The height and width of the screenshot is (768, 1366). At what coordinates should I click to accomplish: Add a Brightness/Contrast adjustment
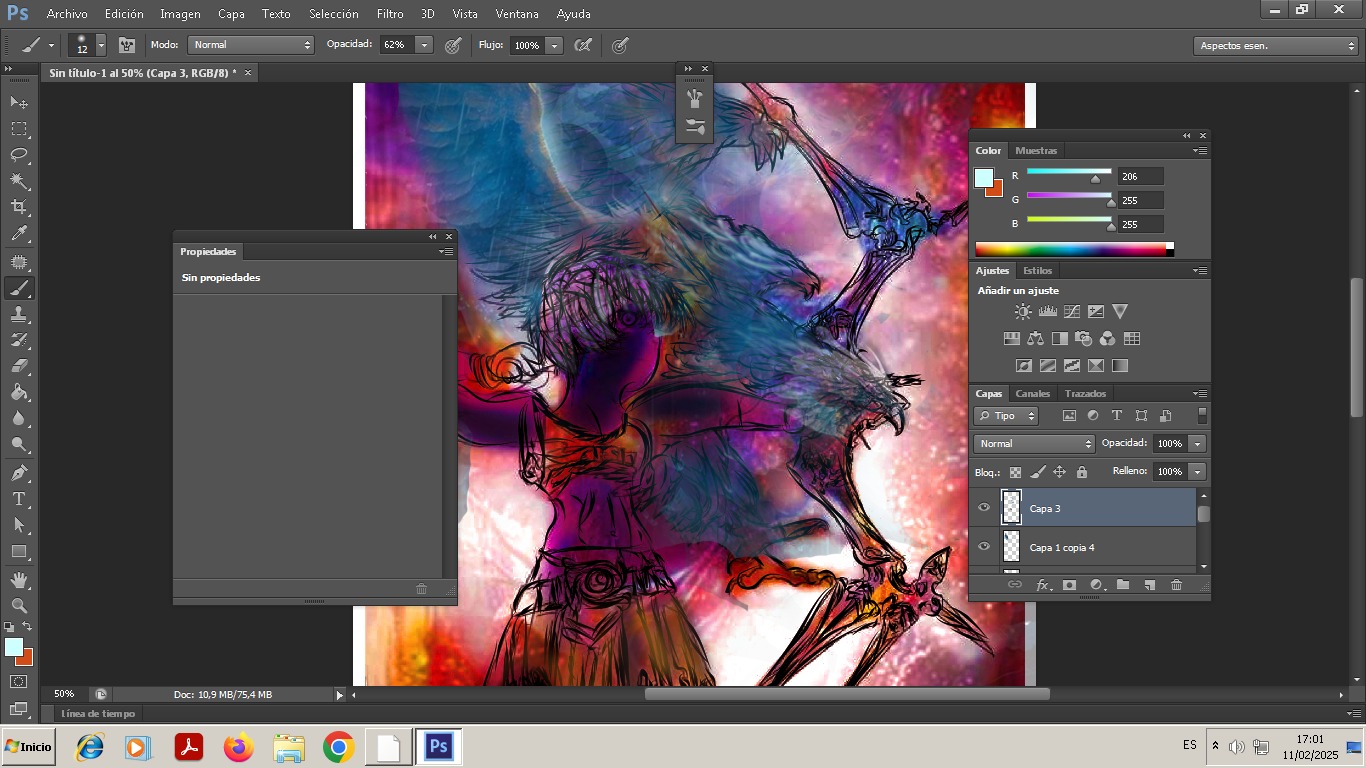pyautogui.click(x=1023, y=312)
